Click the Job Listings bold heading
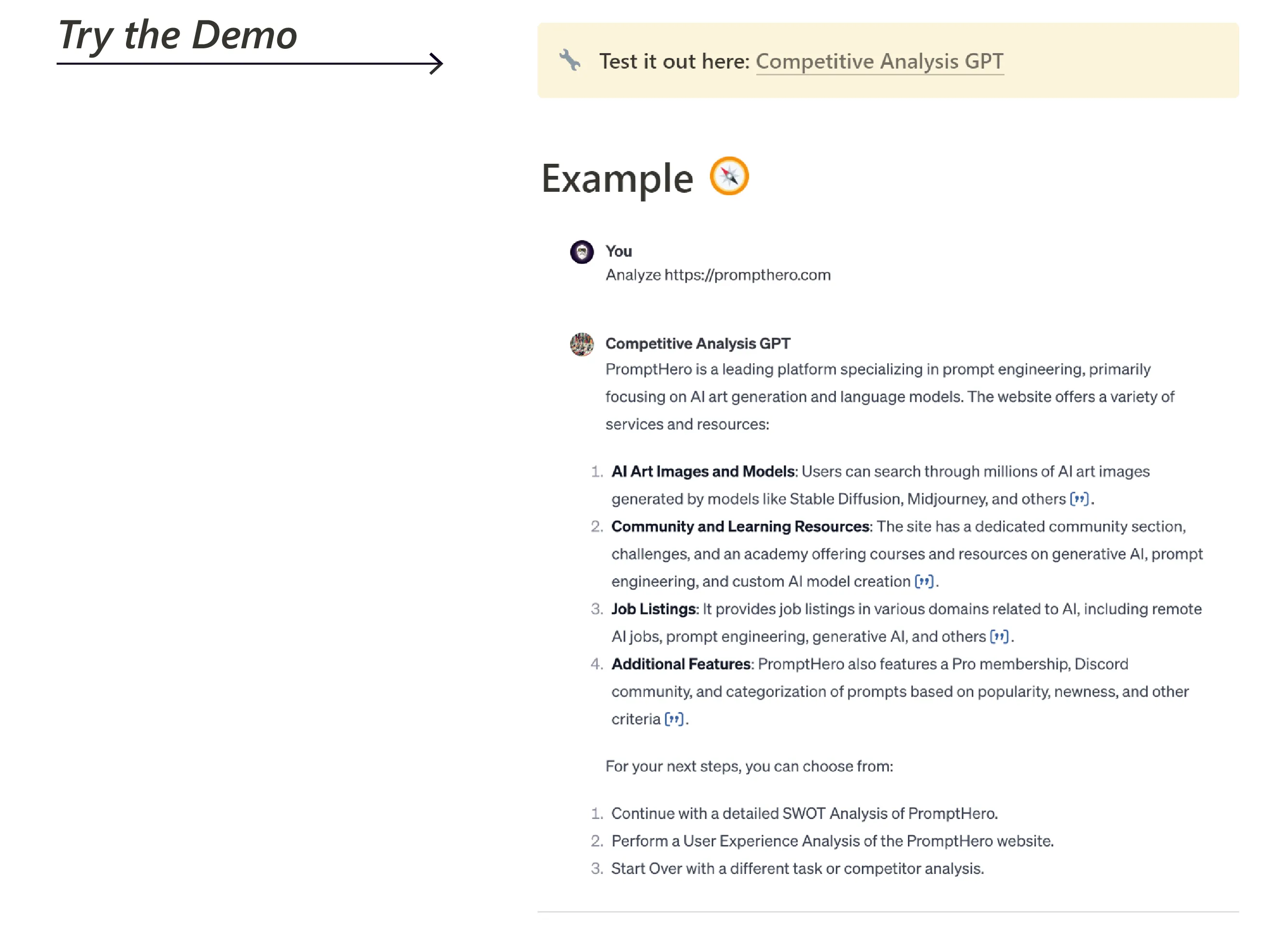 [653, 609]
